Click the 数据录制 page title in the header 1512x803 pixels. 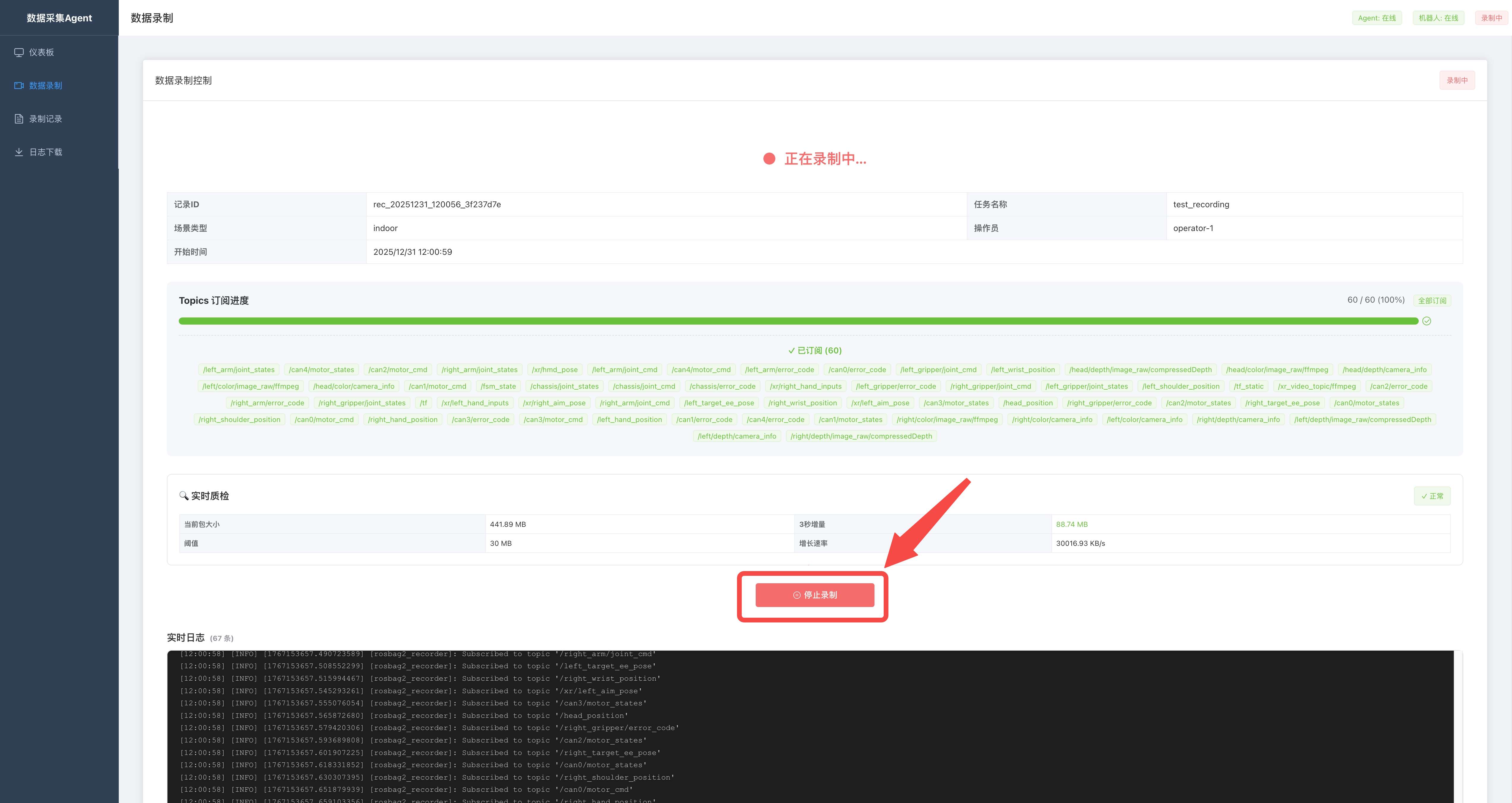[x=152, y=18]
